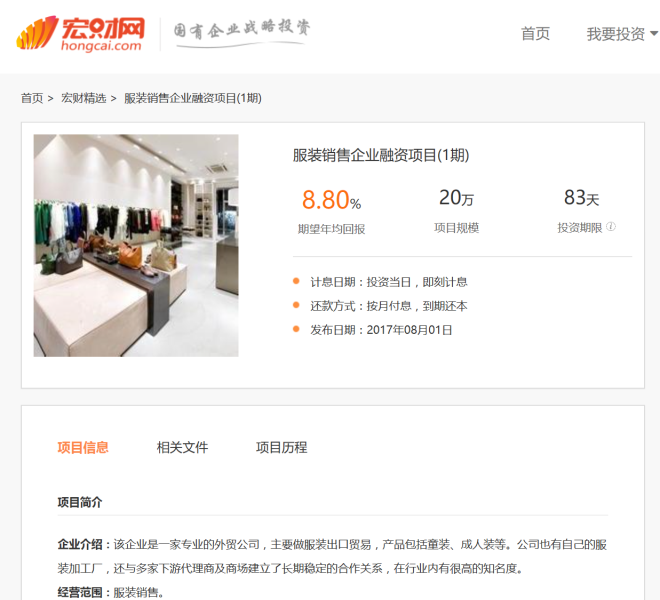Click the 83天 investment term figure
This screenshot has width=660, height=600.
(582, 197)
